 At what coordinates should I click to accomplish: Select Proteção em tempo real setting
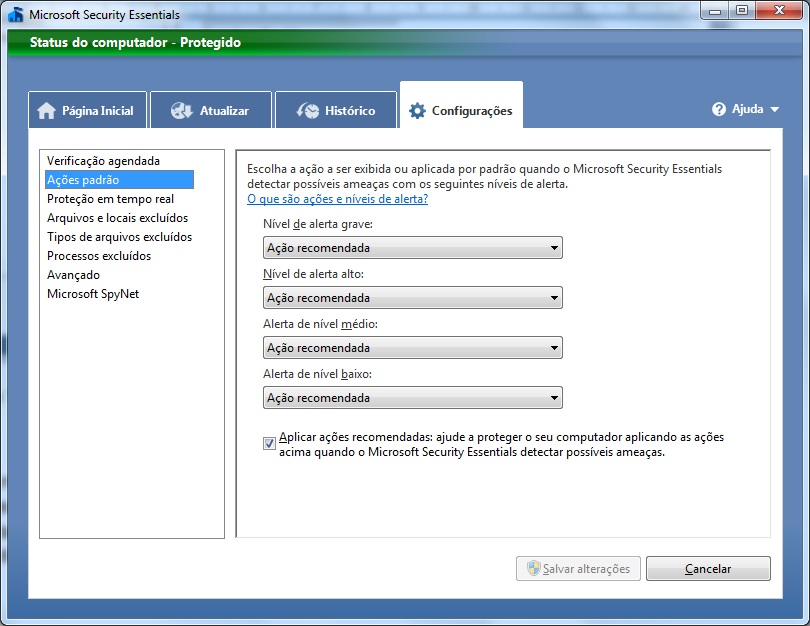coord(111,199)
